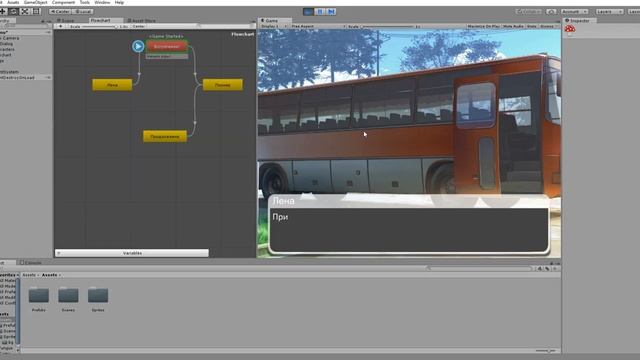Screen dimensions: 640x360
Task: Open the GameObject menu
Action: point(36,2)
